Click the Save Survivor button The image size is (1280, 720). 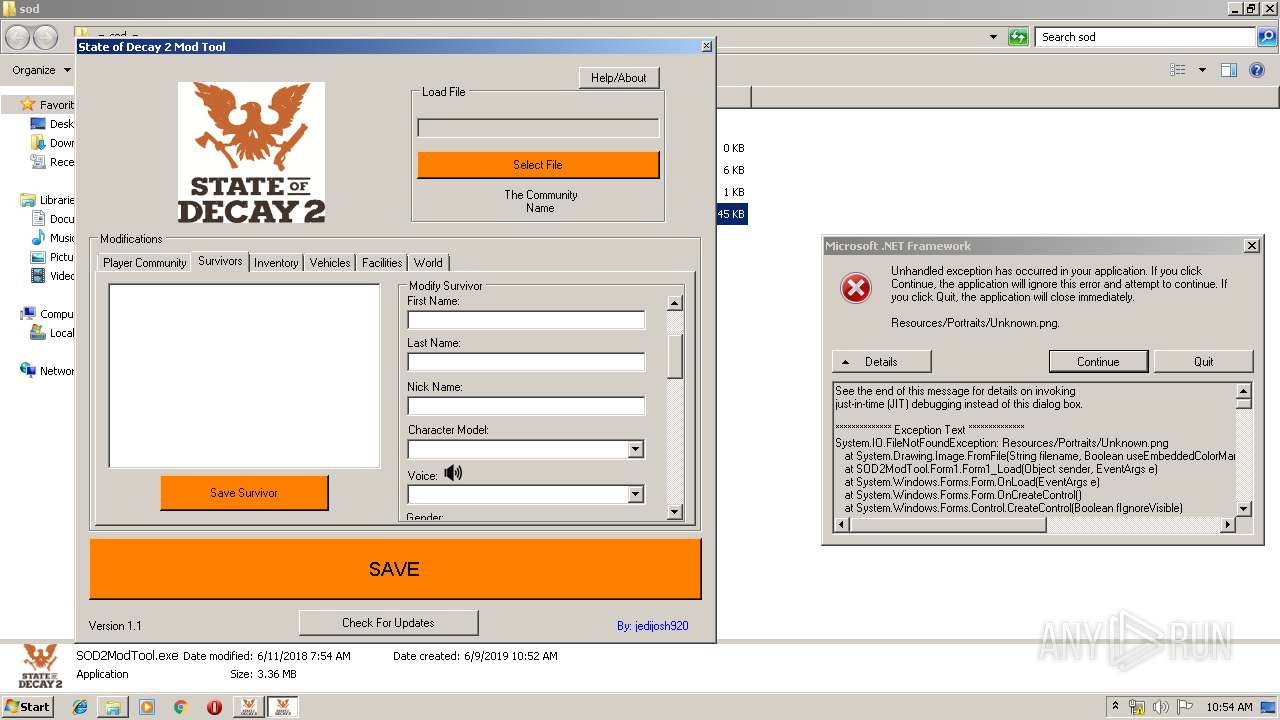(244, 493)
